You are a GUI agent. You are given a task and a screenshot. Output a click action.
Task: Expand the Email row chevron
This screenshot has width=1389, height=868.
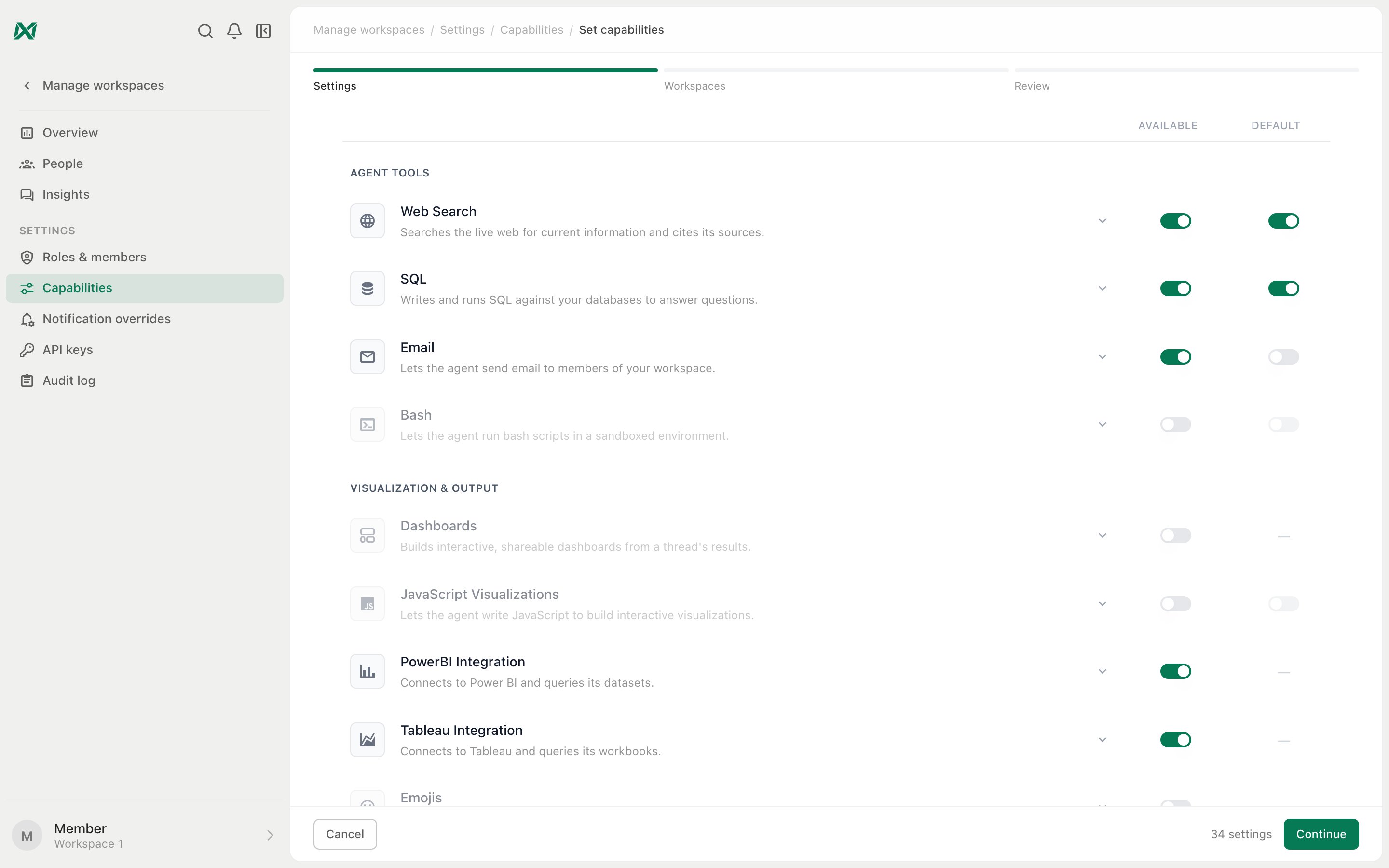click(1102, 357)
